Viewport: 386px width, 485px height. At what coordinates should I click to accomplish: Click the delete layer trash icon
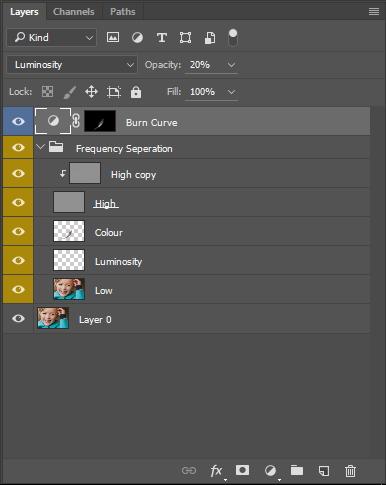point(350,471)
